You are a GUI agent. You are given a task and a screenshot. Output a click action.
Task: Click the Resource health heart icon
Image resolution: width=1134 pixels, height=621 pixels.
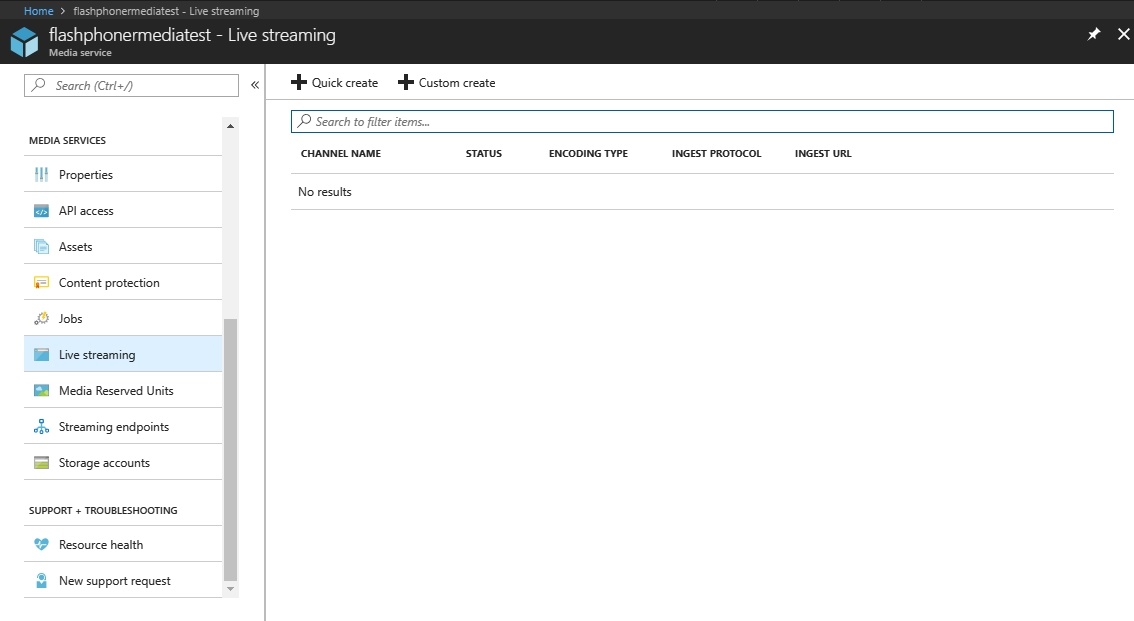[x=41, y=545]
